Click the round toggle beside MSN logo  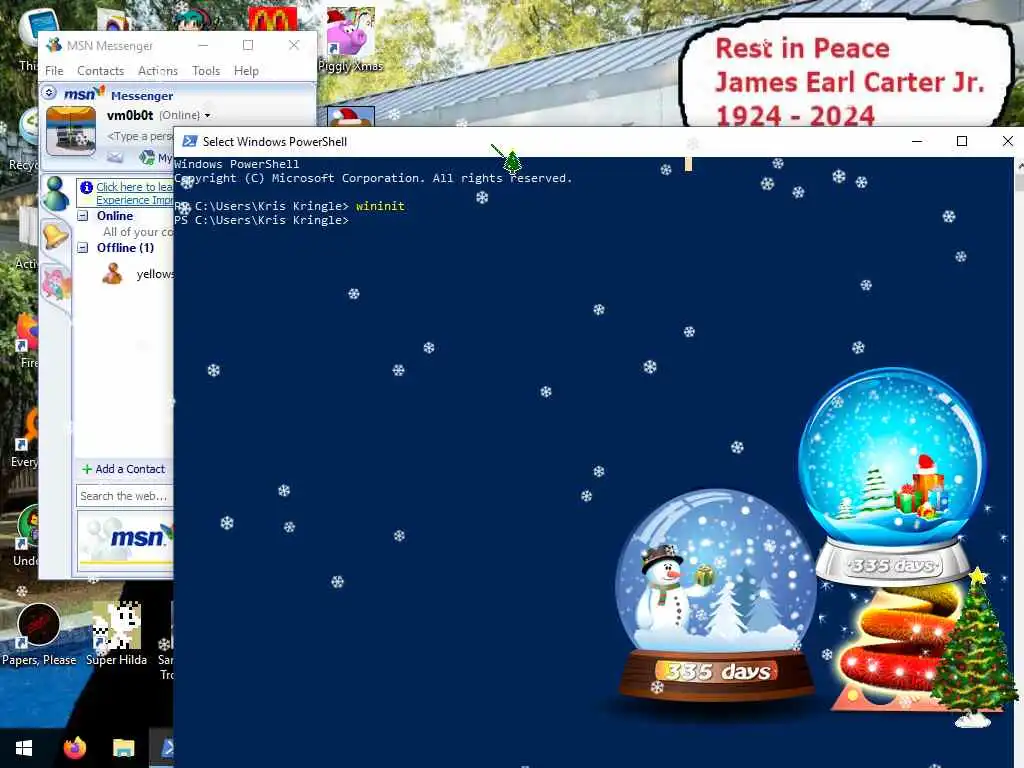49,93
